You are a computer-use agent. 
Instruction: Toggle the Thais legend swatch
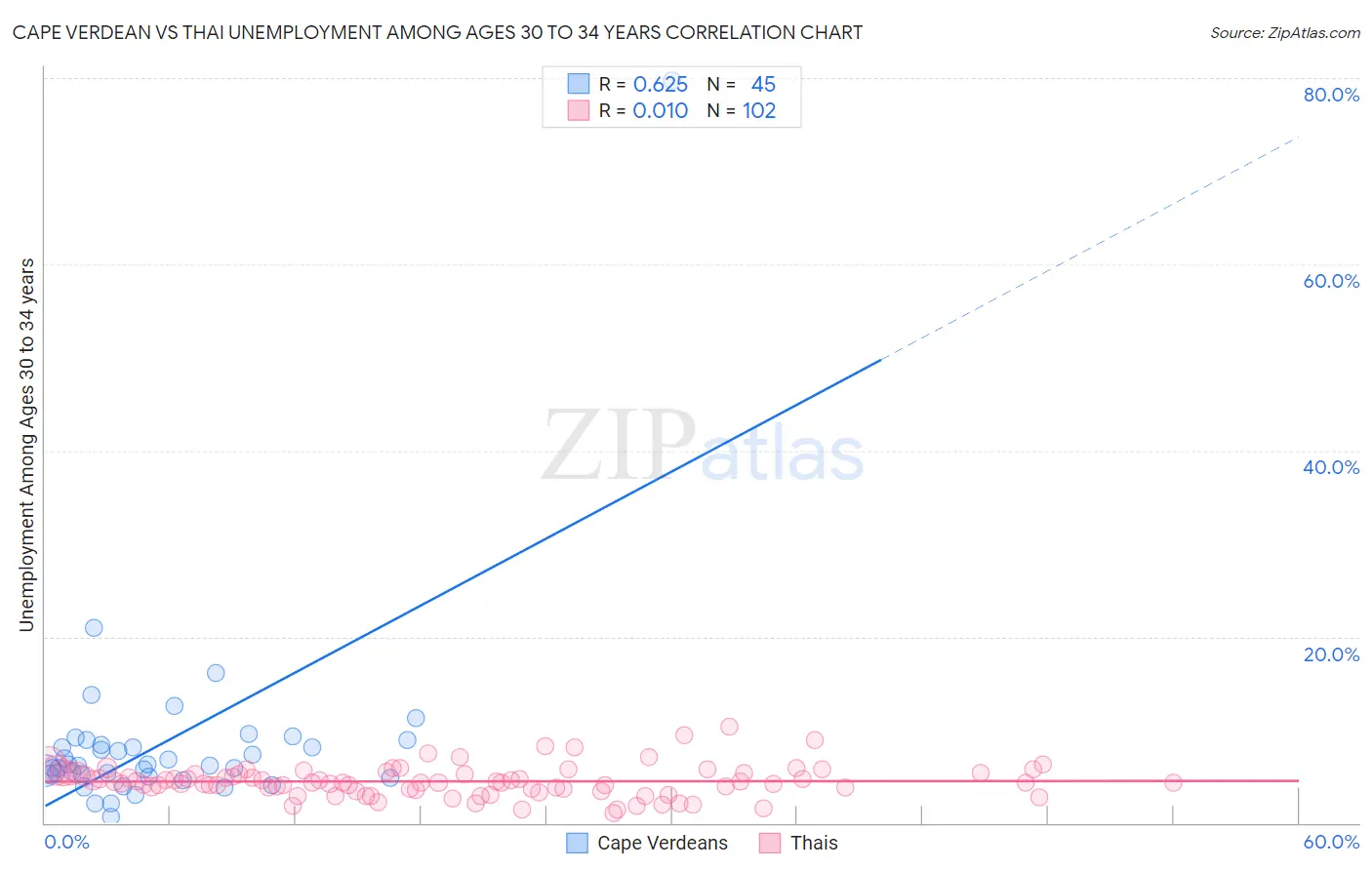point(771,843)
